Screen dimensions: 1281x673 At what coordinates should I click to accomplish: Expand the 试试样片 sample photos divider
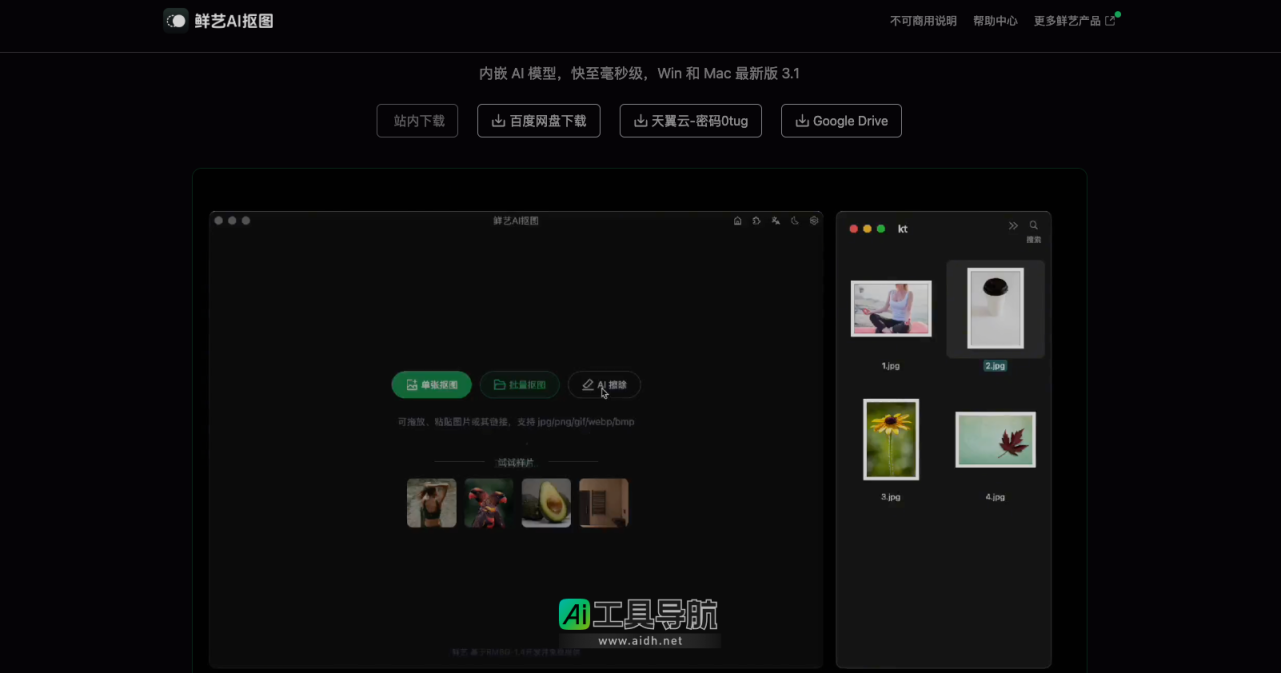coord(517,462)
